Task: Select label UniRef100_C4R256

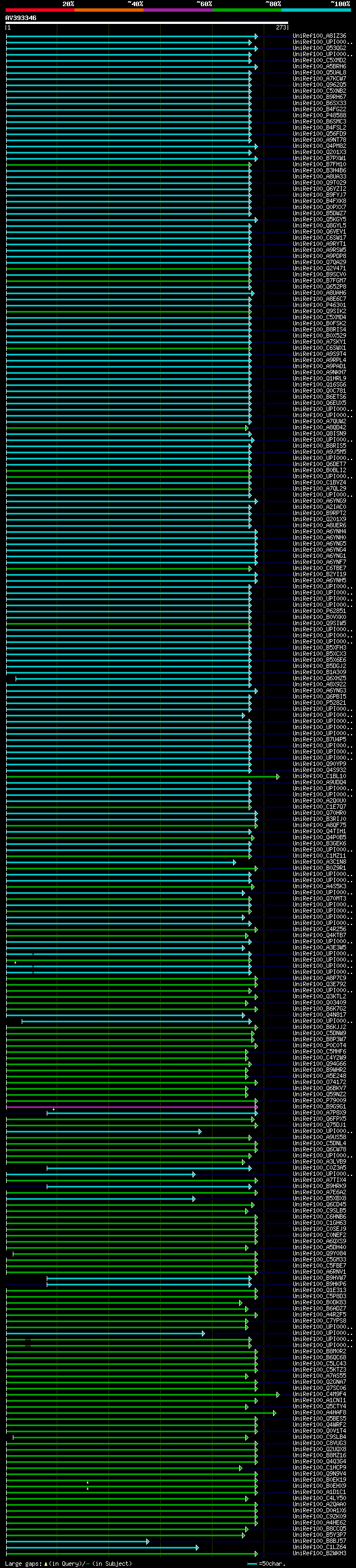Action: (319, 929)
